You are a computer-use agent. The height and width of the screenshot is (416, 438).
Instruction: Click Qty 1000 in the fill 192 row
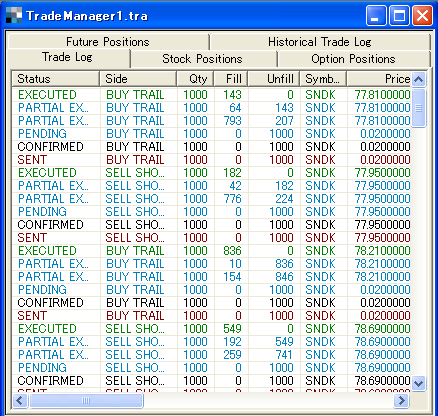(x=195, y=342)
